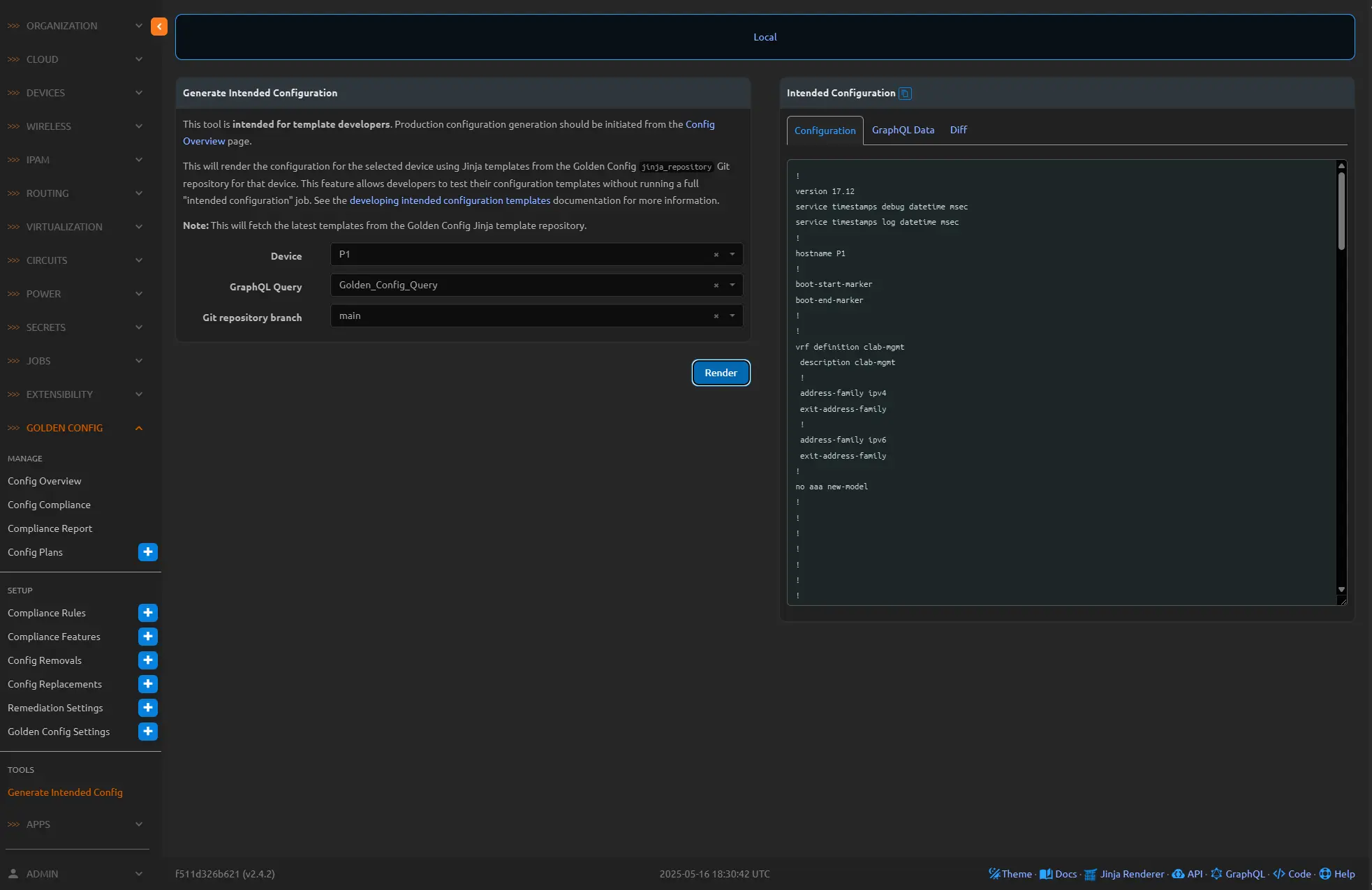Switch to the GraphQL Data tab
1372x890 pixels.
click(903, 131)
